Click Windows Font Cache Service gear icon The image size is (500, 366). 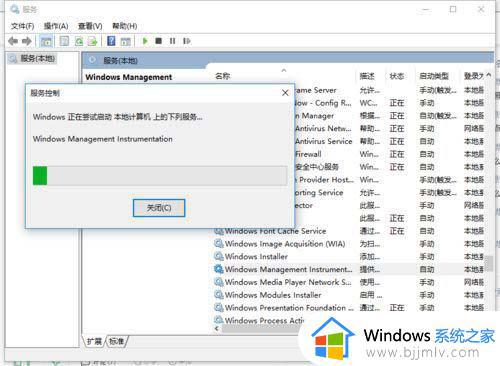[219, 231]
